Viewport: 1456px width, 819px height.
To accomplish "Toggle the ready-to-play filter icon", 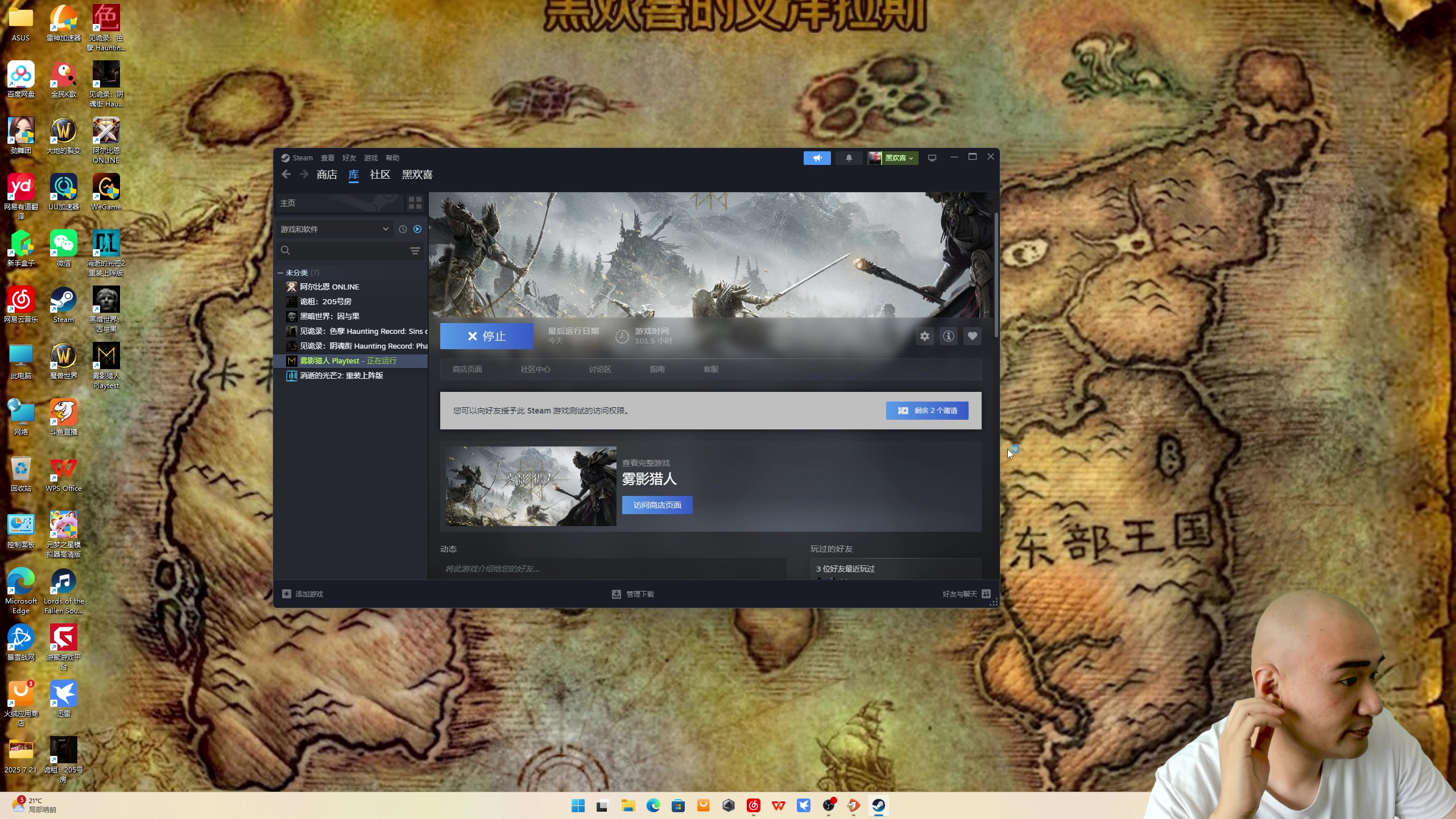I will point(417,229).
